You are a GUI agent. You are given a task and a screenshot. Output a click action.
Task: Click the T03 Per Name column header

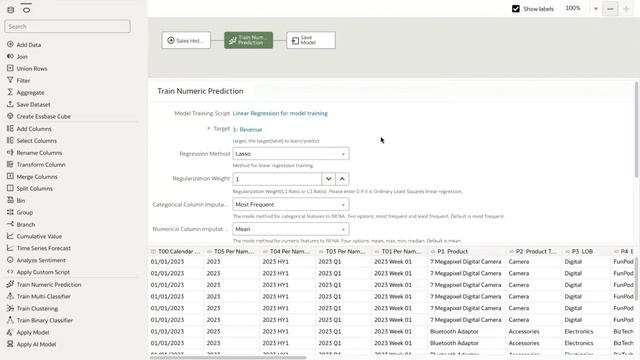tap(343, 251)
